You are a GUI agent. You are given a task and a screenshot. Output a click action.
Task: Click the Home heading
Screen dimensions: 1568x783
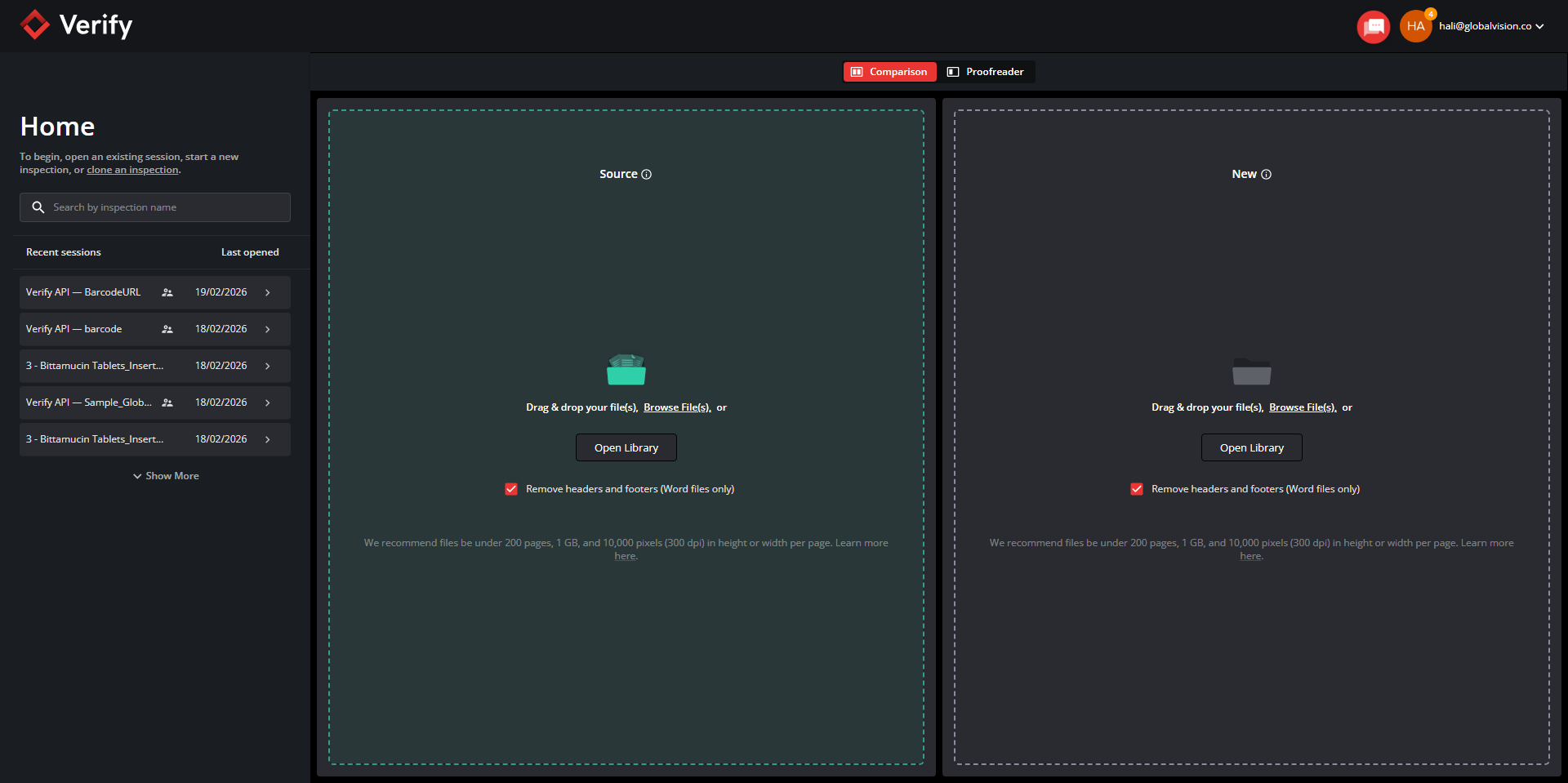(57, 127)
